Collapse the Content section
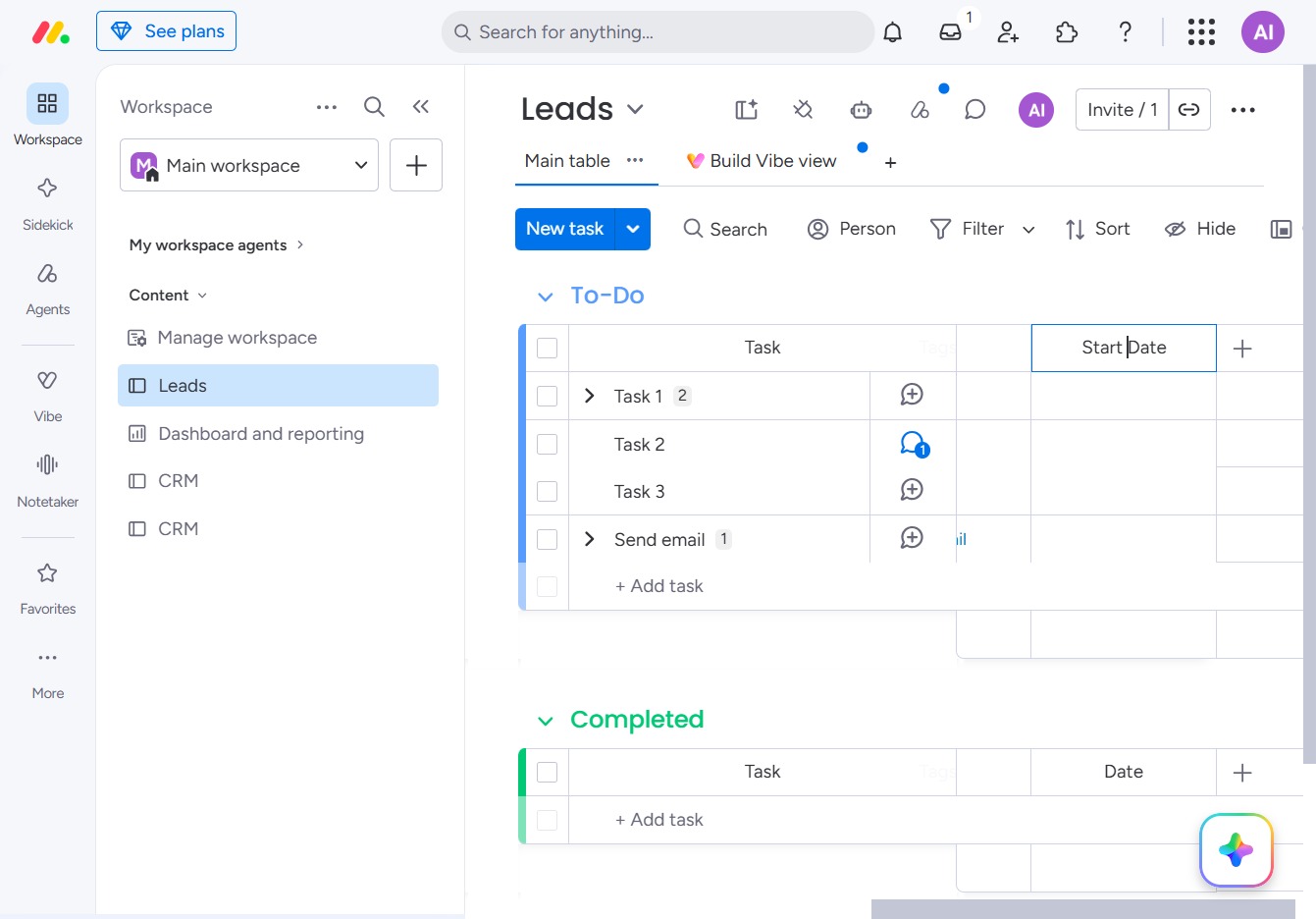This screenshot has width=1316, height=919. tap(168, 296)
